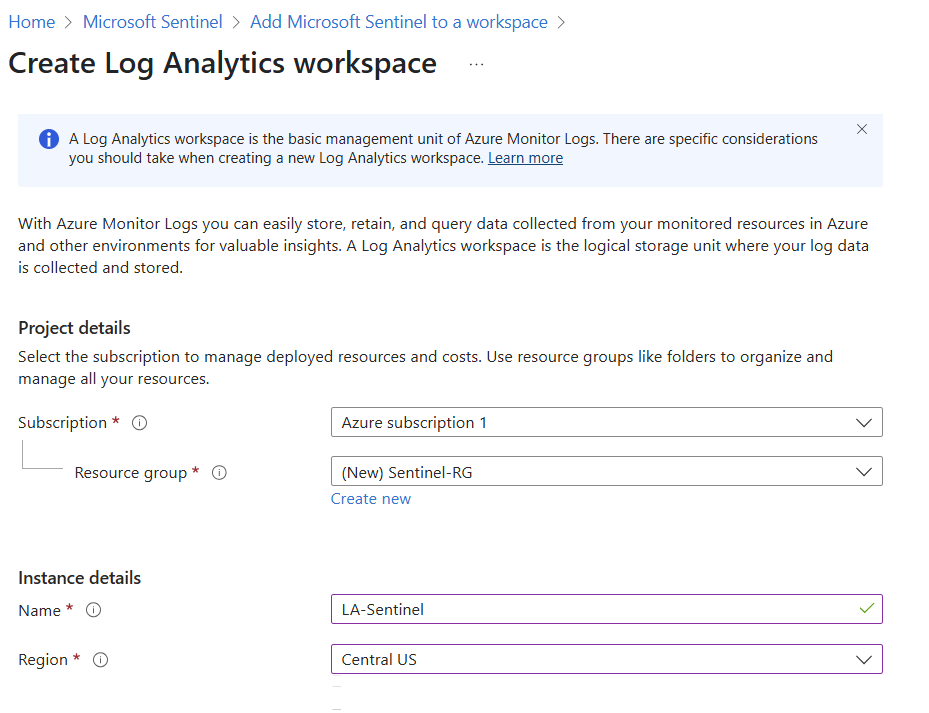
Task: Go to Home breadcrumb
Action: [x=31, y=22]
